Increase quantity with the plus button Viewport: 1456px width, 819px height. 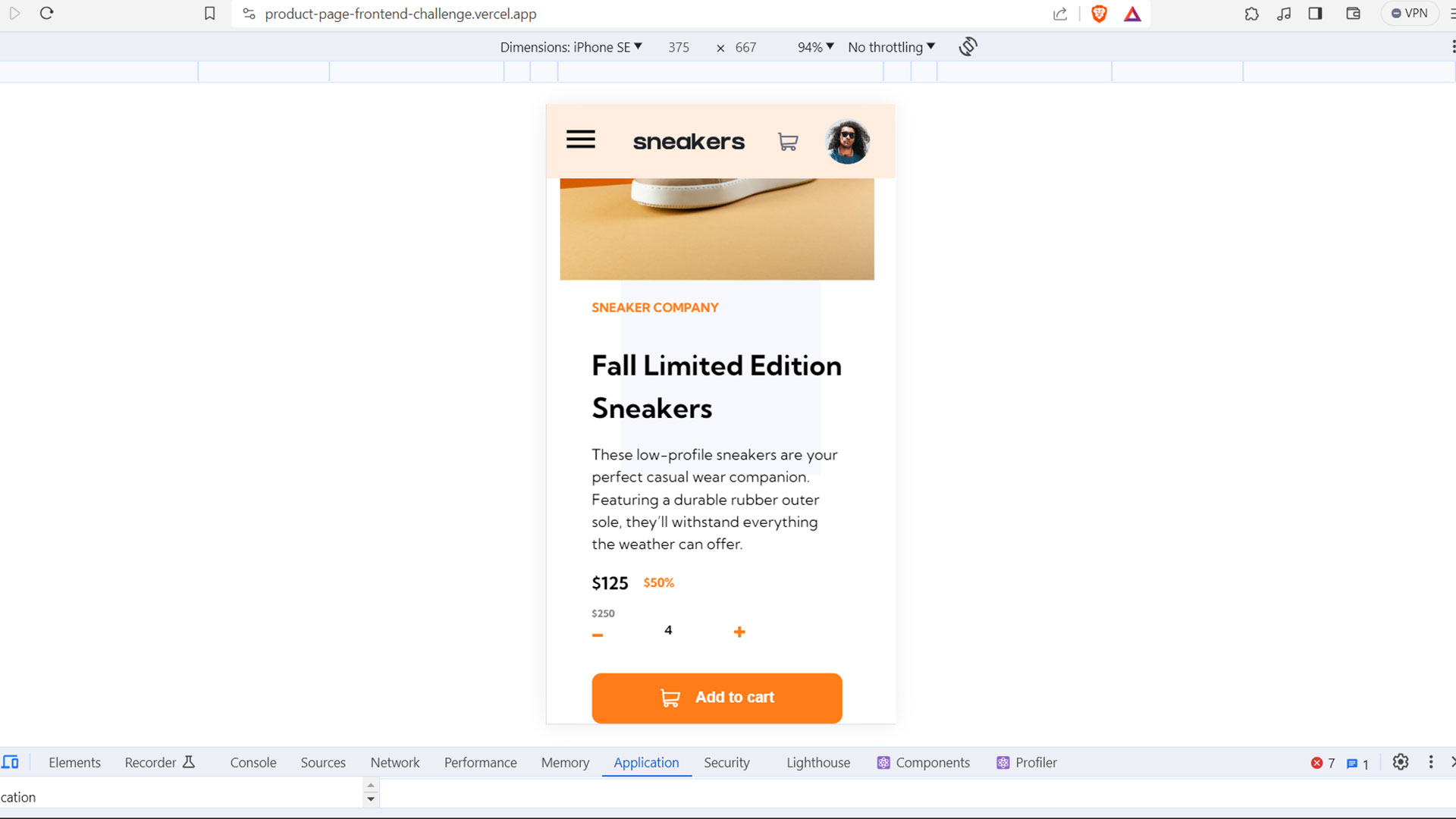point(739,632)
